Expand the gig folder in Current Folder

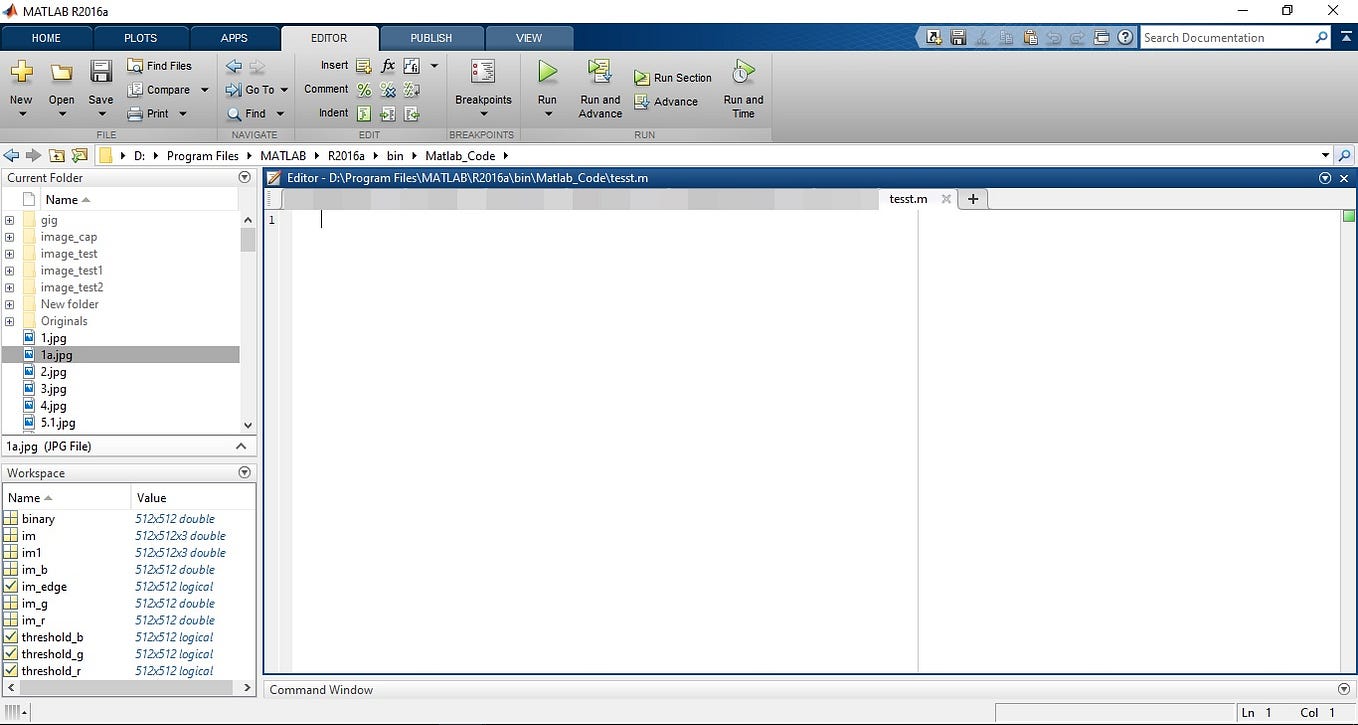click(x=8, y=220)
